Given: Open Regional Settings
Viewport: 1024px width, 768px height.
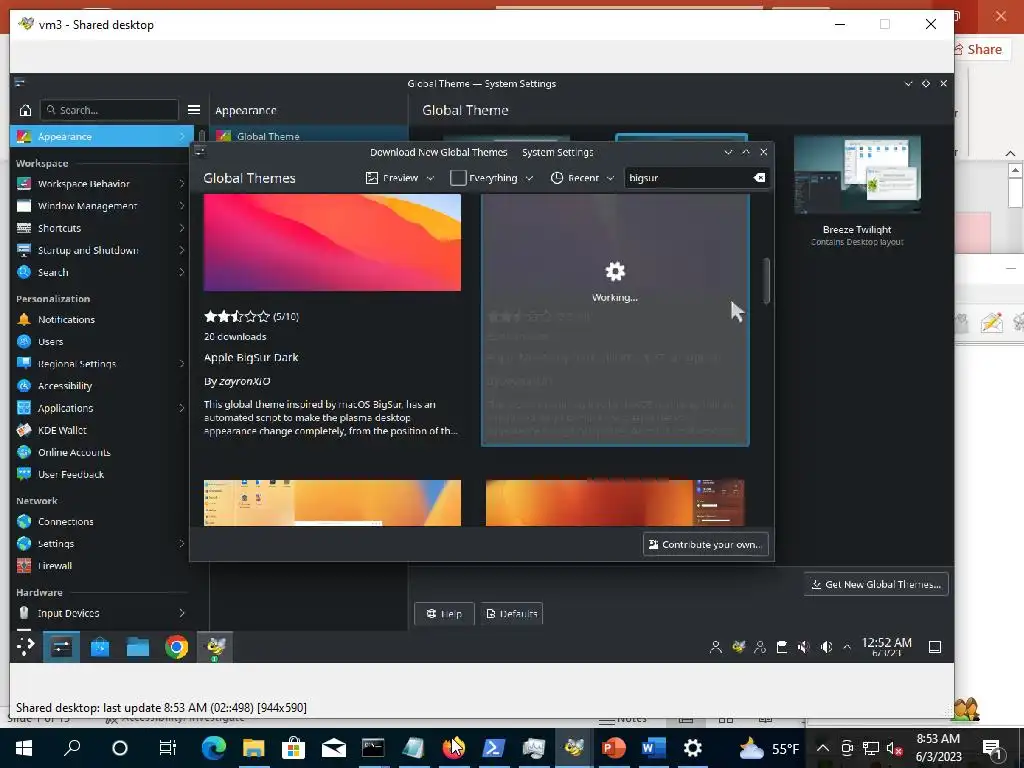Looking at the screenshot, I should pos(102,364).
